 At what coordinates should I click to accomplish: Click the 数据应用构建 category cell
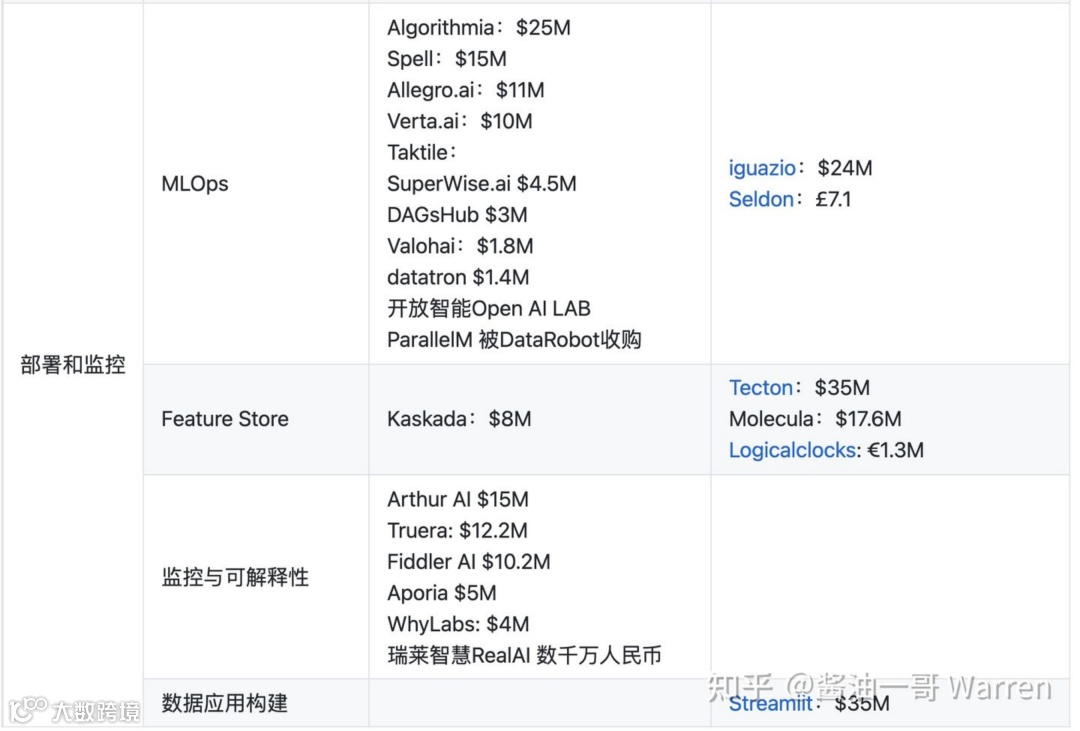[x=225, y=703]
